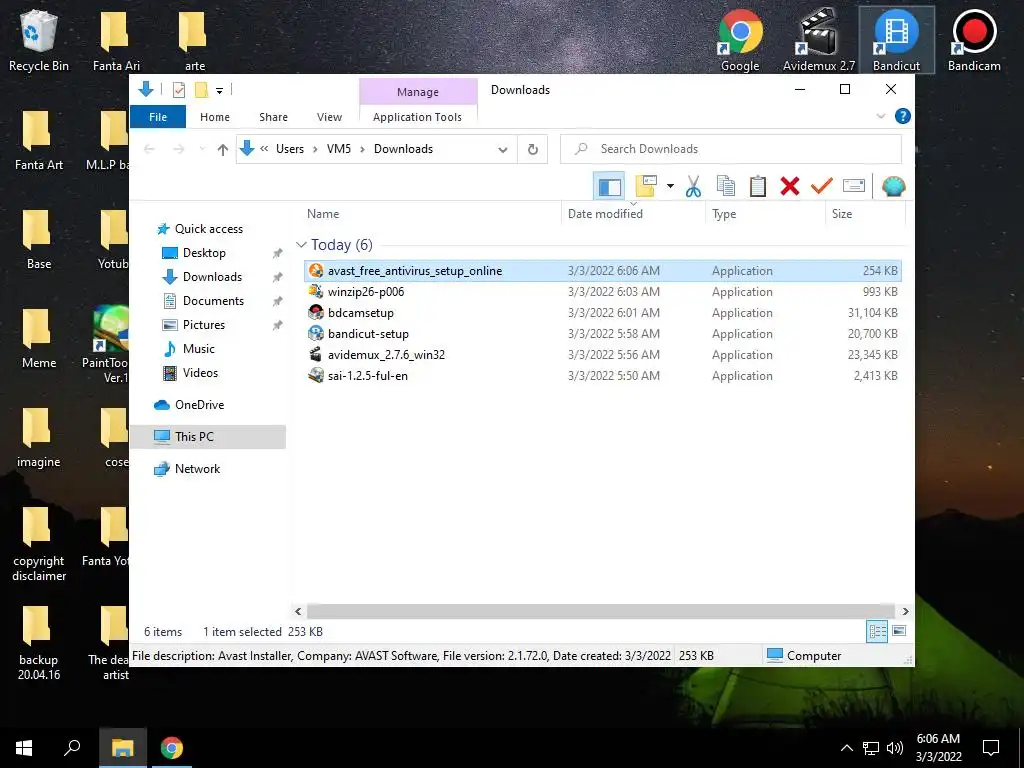The height and width of the screenshot is (768, 1024).
Task: Click the Bandicut desktop shortcut
Action: [896, 40]
